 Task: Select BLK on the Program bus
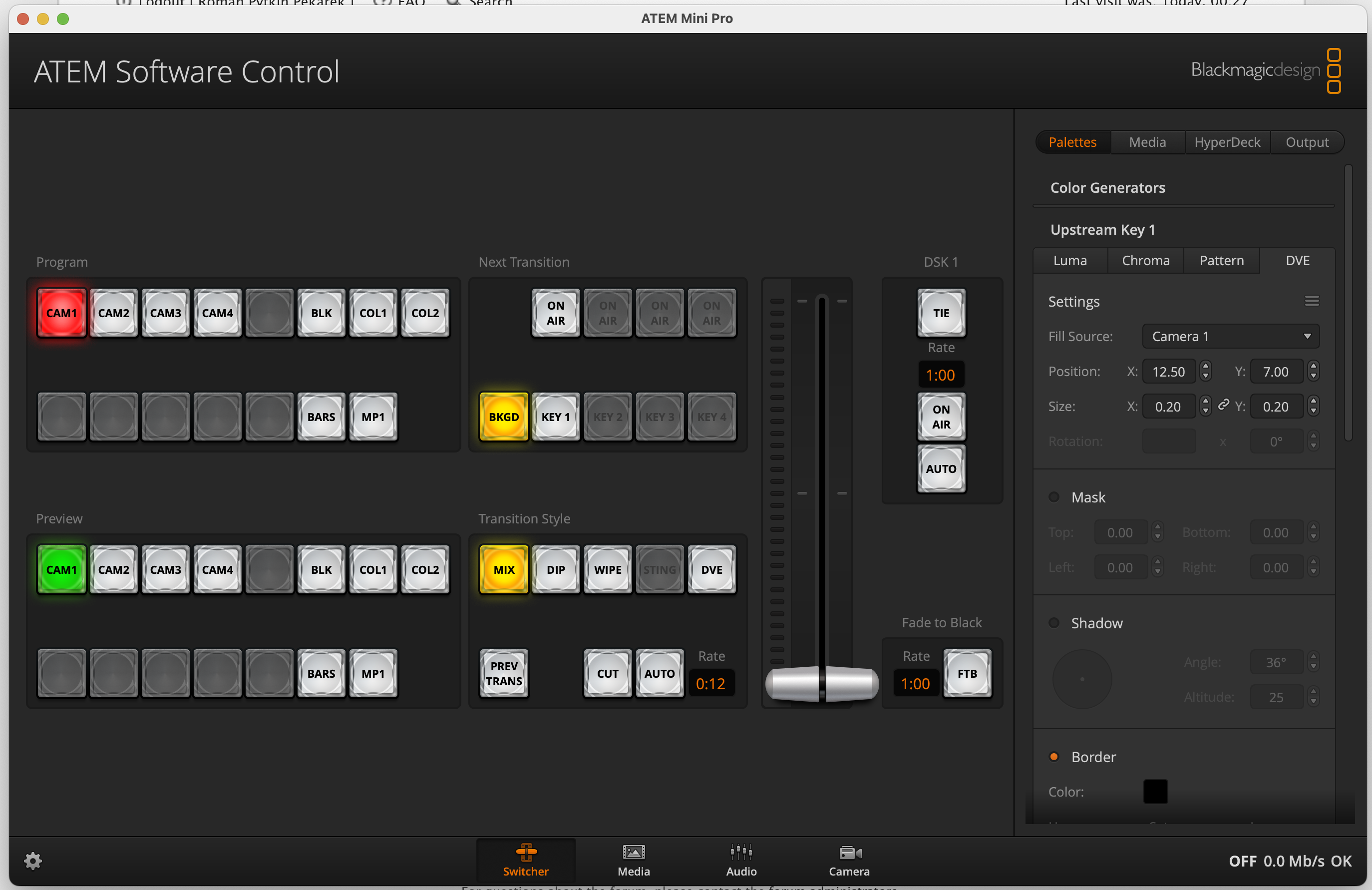click(x=321, y=313)
